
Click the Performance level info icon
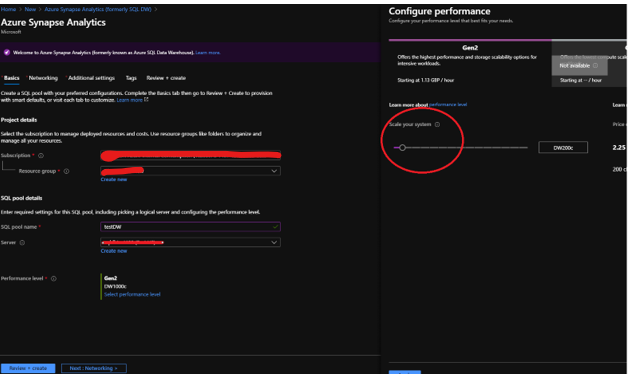coord(54,278)
